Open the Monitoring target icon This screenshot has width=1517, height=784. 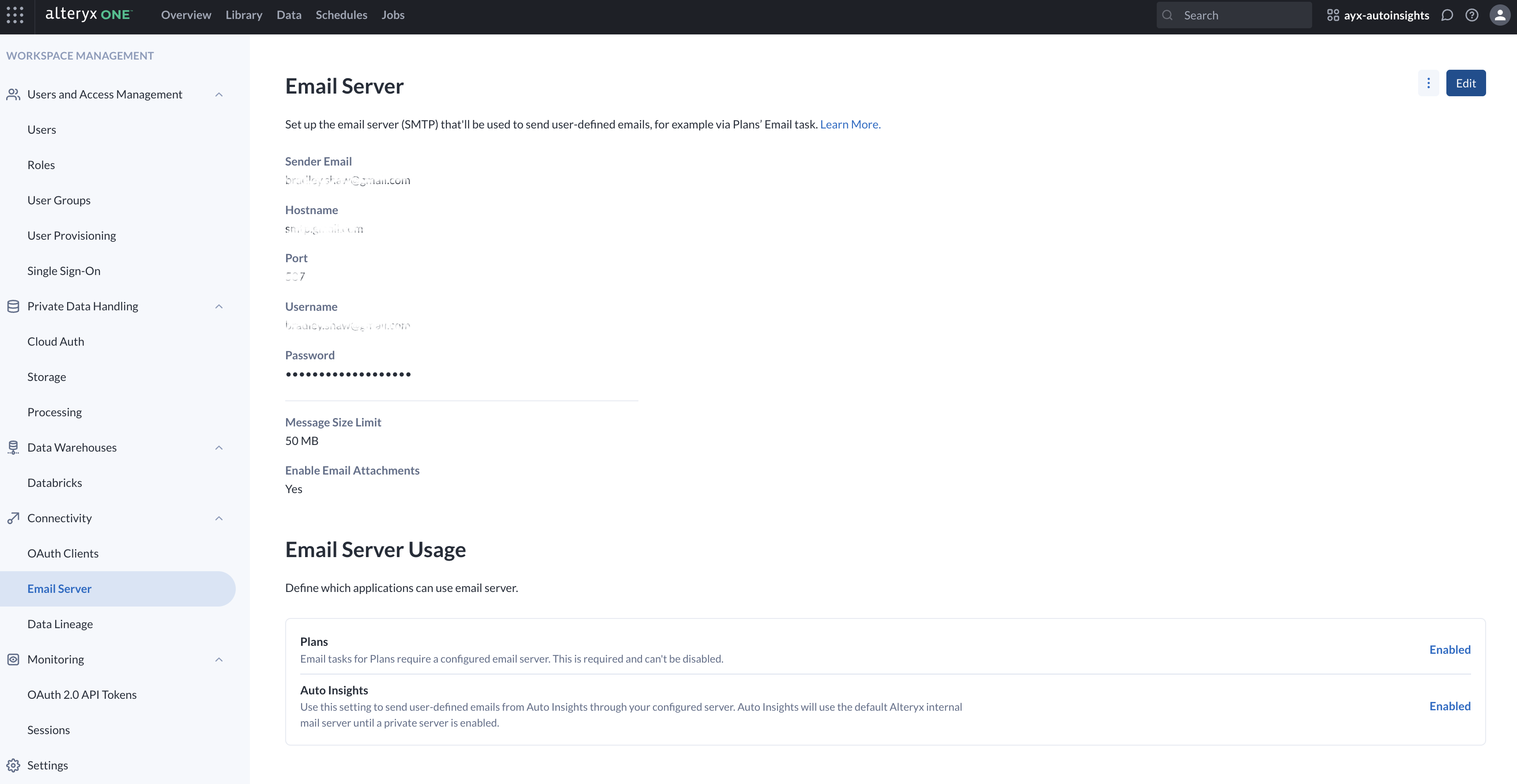click(x=14, y=659)
